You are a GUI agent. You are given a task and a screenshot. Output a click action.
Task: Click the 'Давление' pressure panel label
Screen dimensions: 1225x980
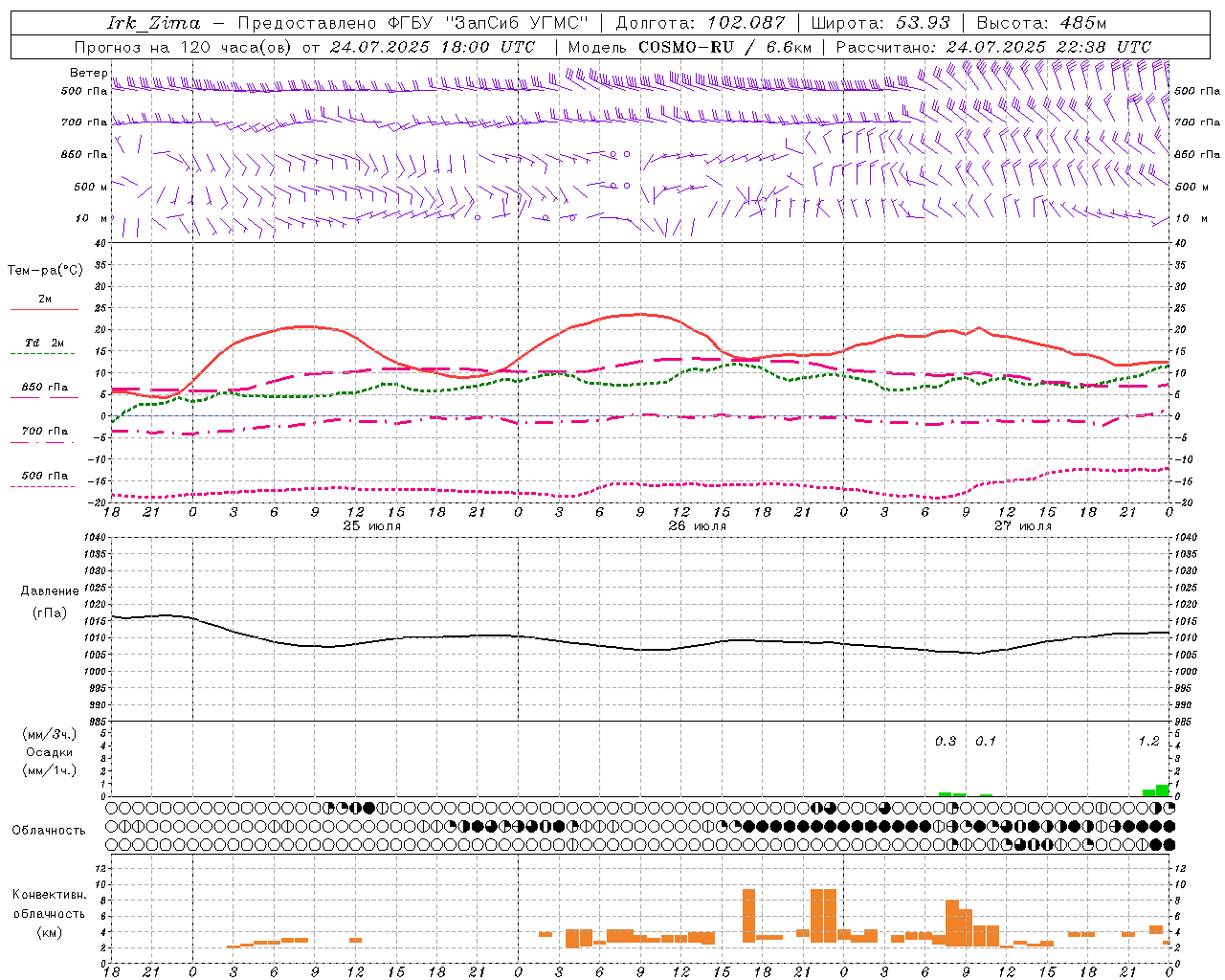tap(50, 591)
